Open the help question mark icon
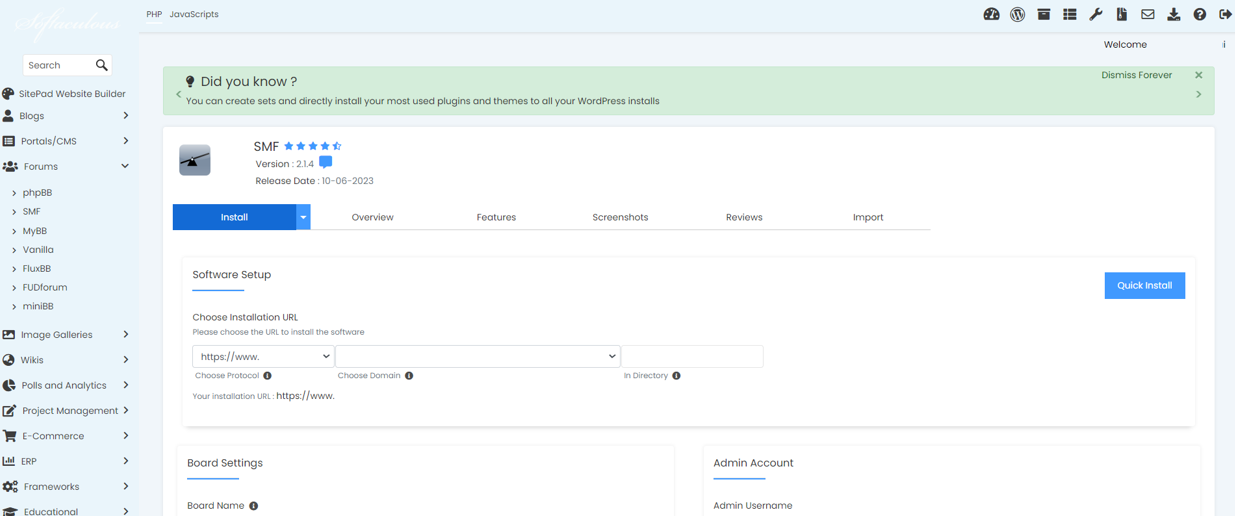This screenshot has width=1235, height=516. pyautogui.click(x=1199, y=14)
